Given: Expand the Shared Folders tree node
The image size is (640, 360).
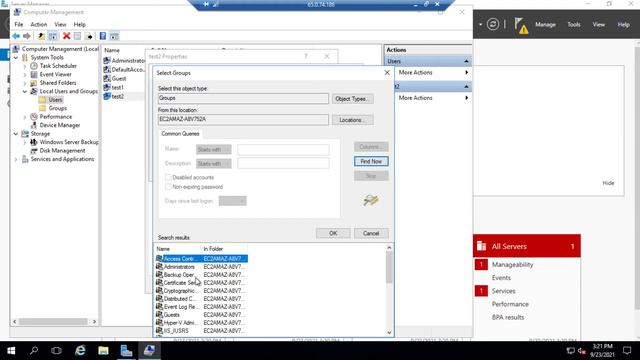Looking at the screenshot, I should [x=25, y=83].
